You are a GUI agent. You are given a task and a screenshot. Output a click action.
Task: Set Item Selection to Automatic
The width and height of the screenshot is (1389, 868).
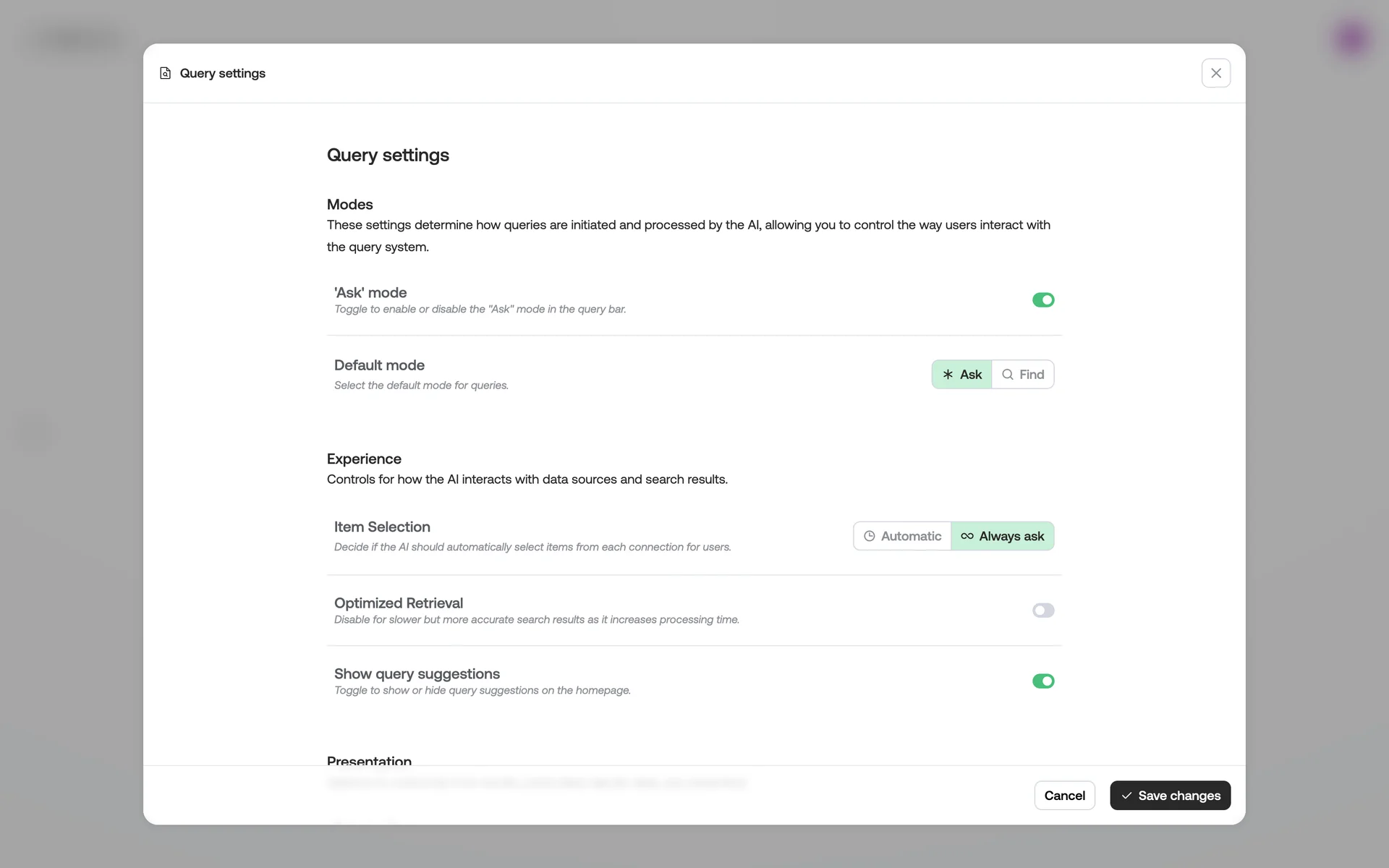tap(902, 536)
